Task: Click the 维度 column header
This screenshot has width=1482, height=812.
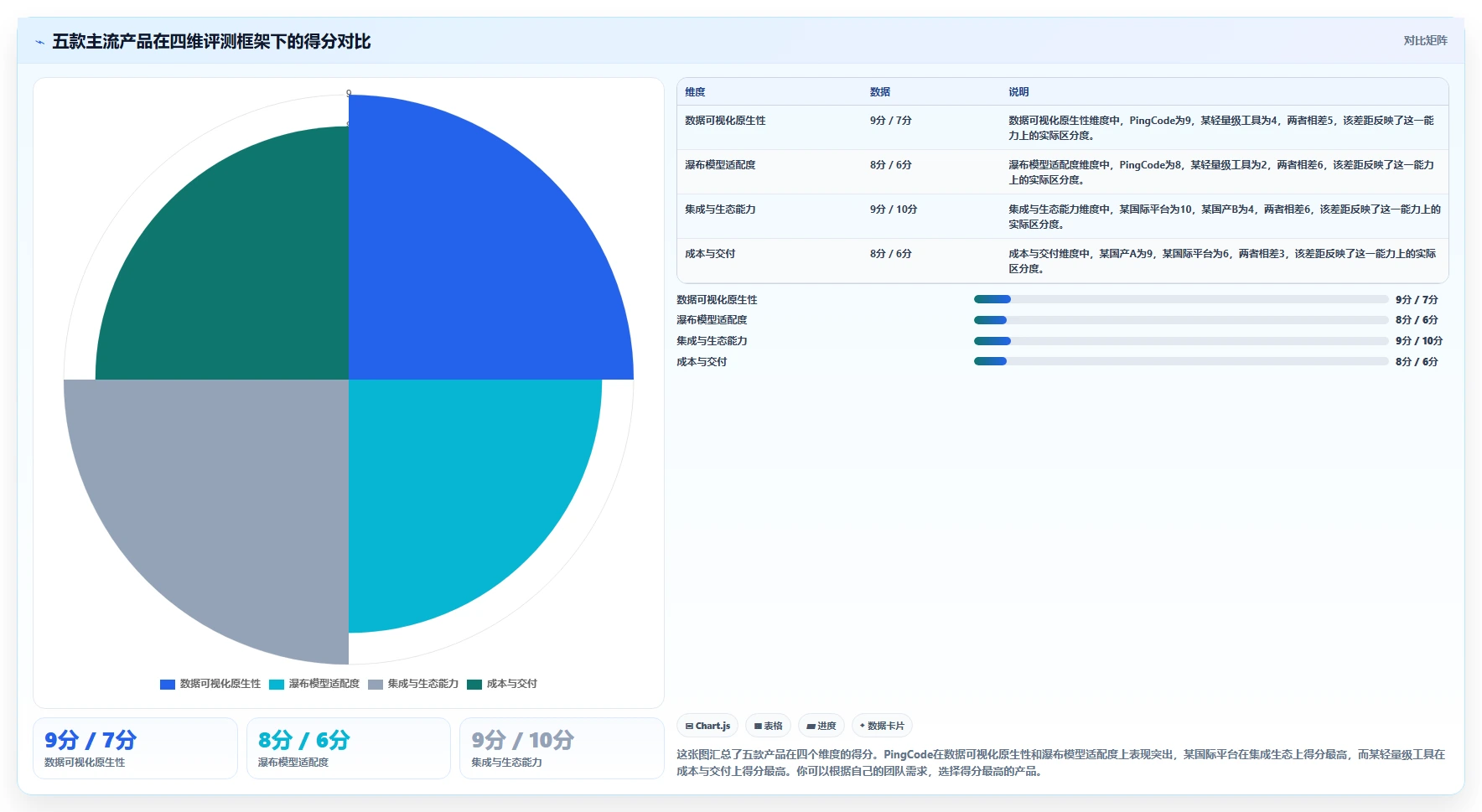Action: click(x=695, y=92)
